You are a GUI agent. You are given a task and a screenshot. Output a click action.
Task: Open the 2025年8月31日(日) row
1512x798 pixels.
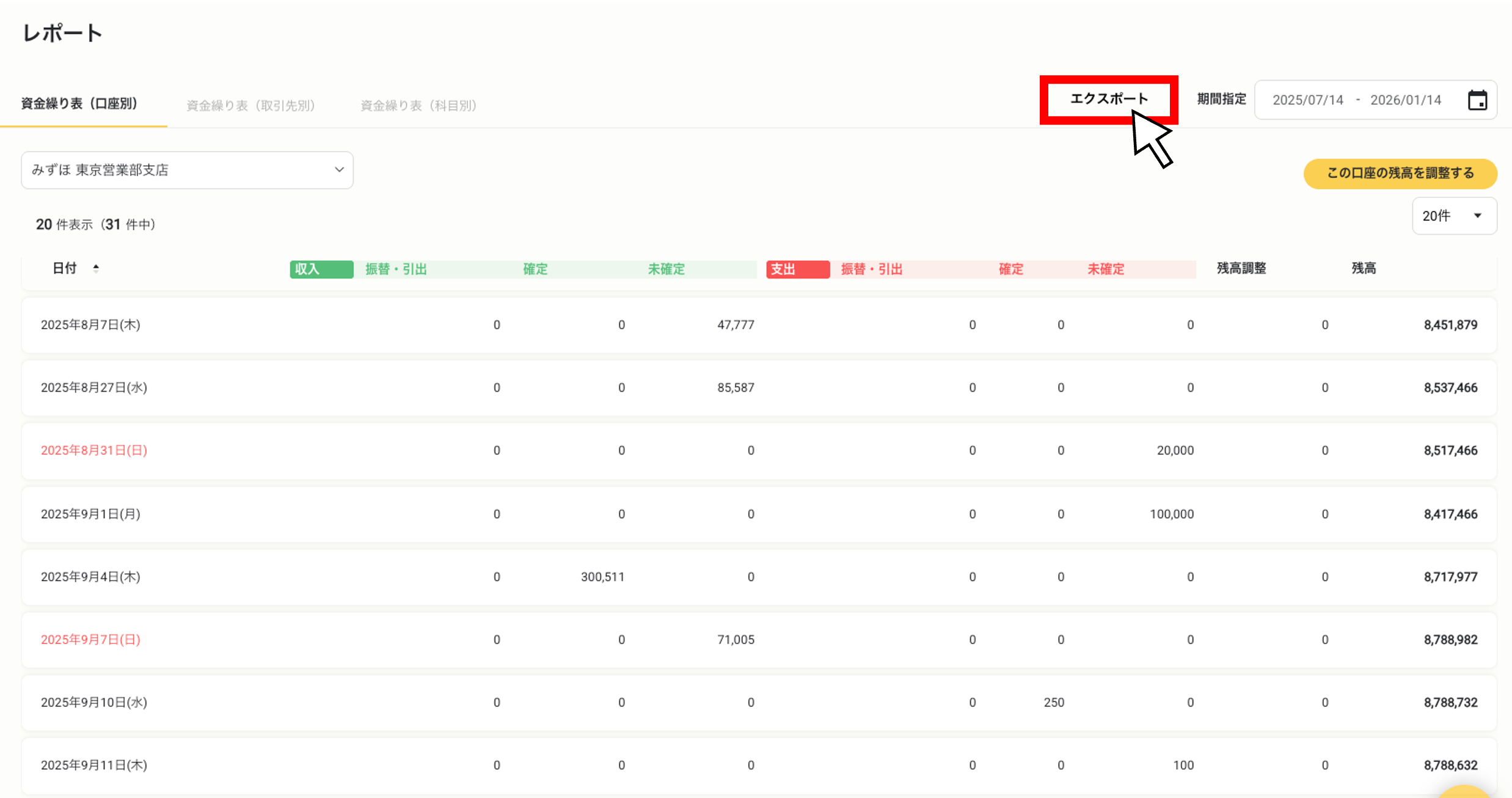pyautogui.click(x=93, y=451)
